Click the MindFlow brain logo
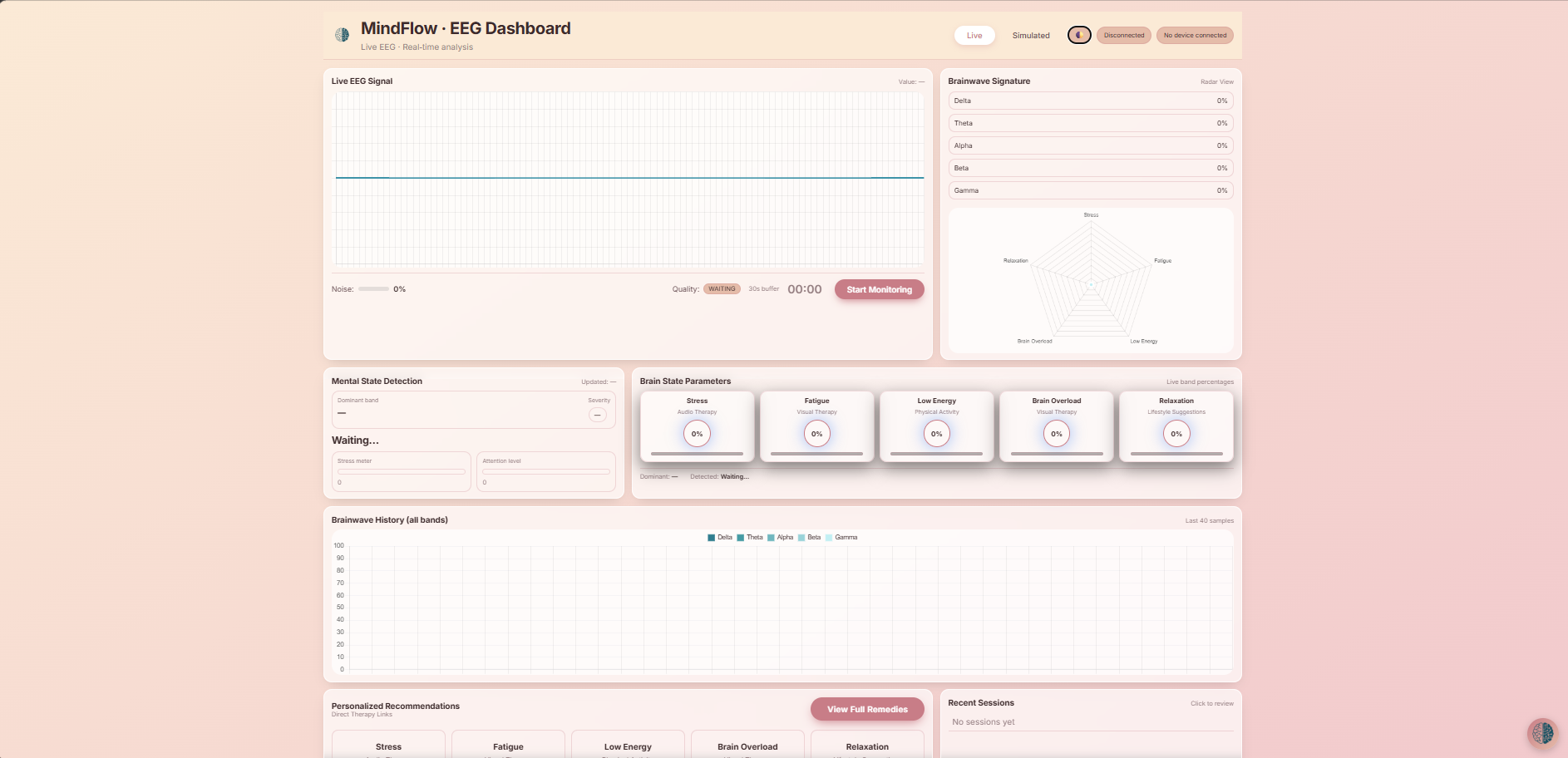 [342, 35]
